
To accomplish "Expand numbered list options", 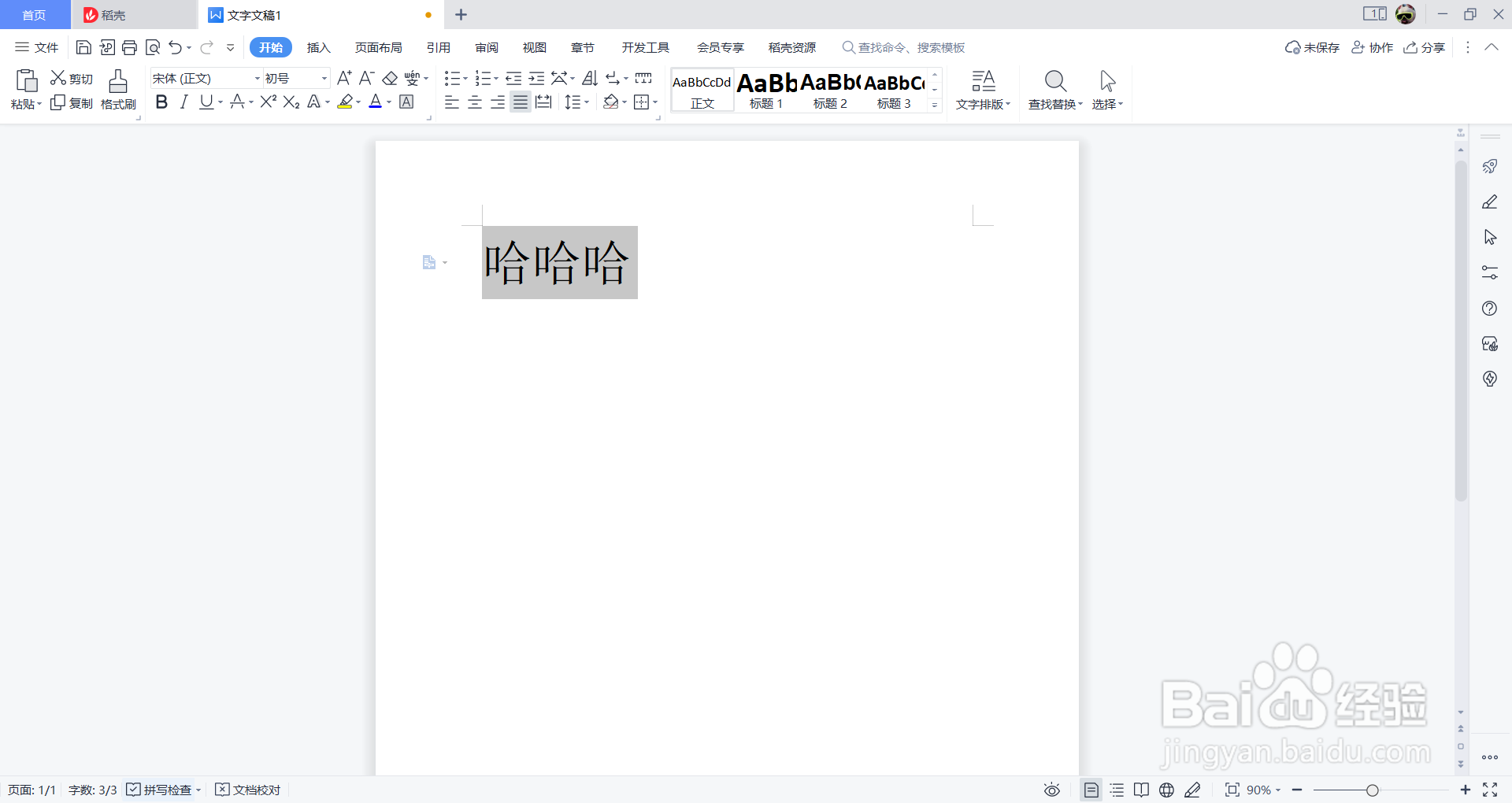I will click(x=495, y=78).
